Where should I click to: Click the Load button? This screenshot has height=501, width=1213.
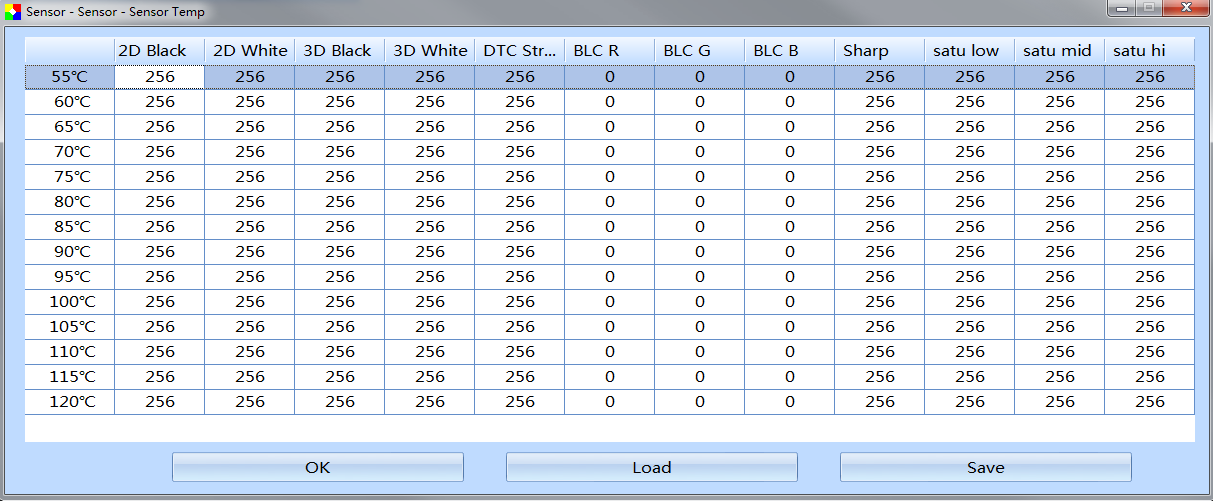click(x=652, y=467)
